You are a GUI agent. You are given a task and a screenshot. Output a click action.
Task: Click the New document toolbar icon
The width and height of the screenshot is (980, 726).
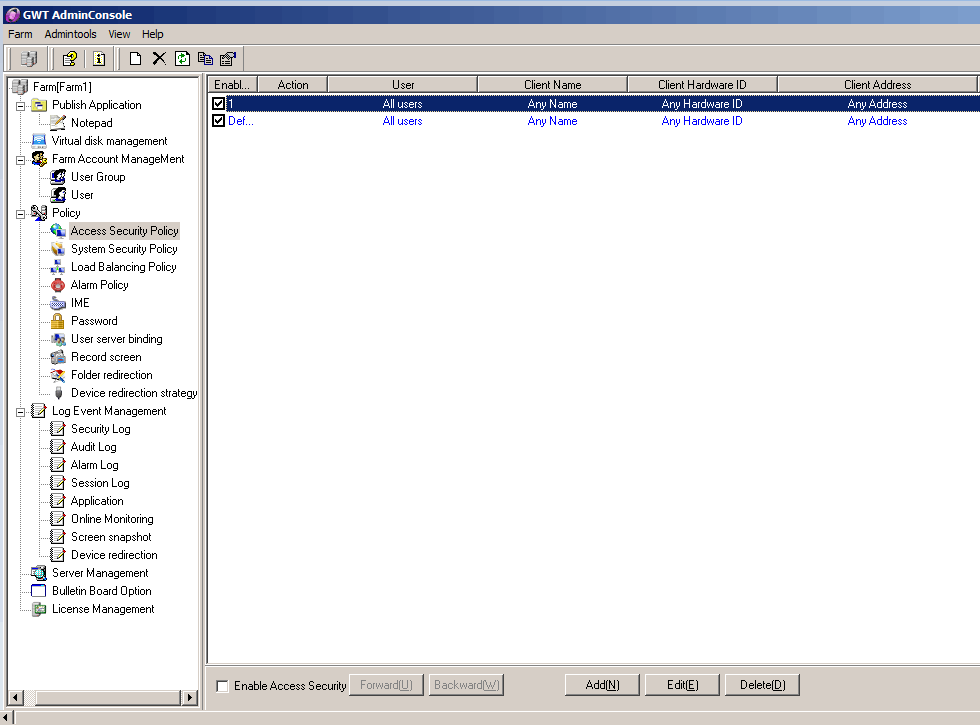(x=135, y=59)
